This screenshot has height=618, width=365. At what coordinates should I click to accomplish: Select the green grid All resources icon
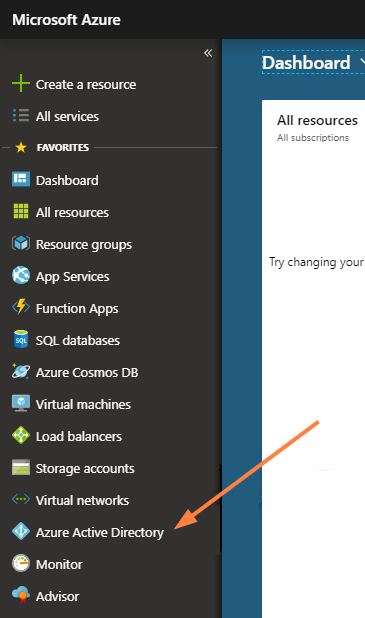coord(21,211)
